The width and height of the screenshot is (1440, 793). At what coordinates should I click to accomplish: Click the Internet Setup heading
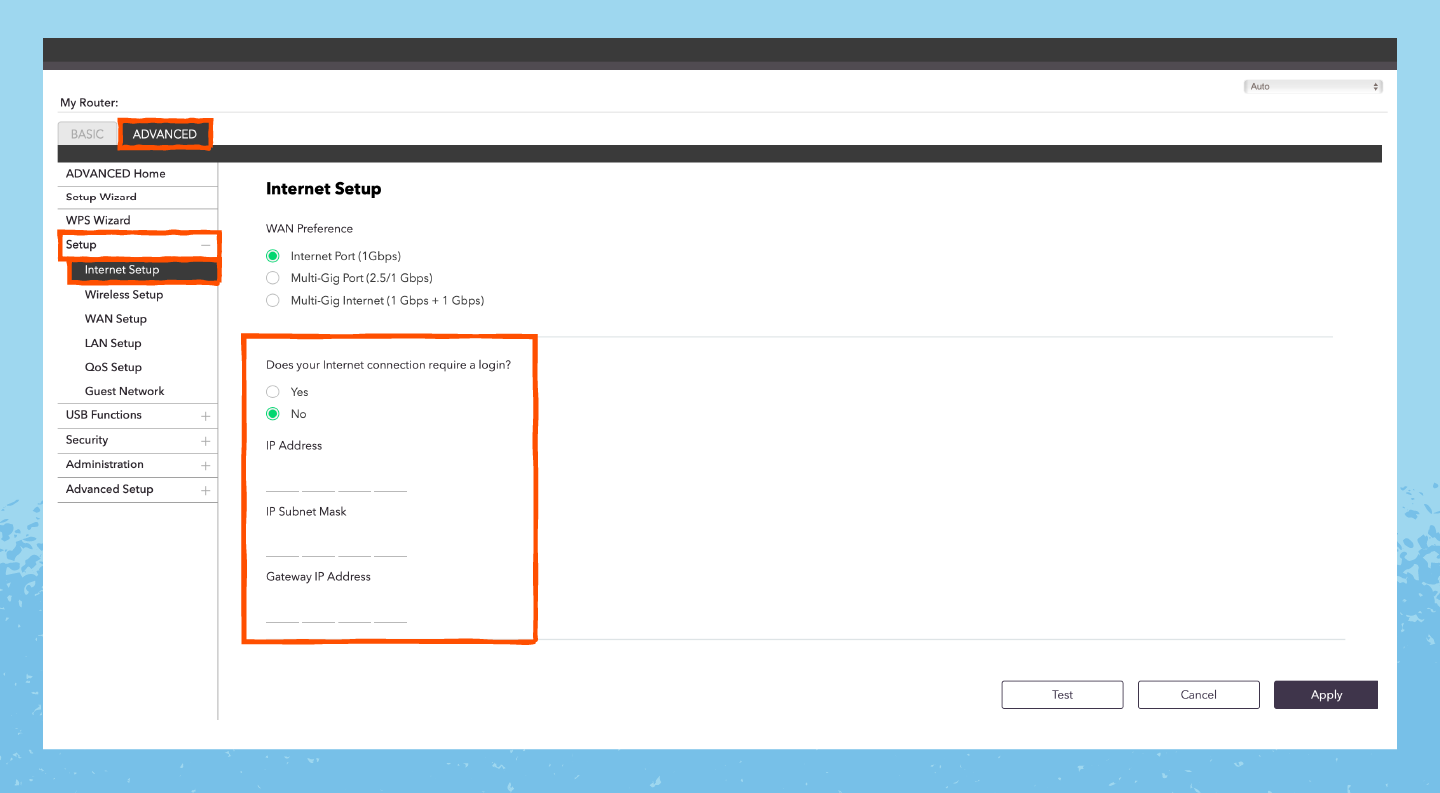[323, 189]
